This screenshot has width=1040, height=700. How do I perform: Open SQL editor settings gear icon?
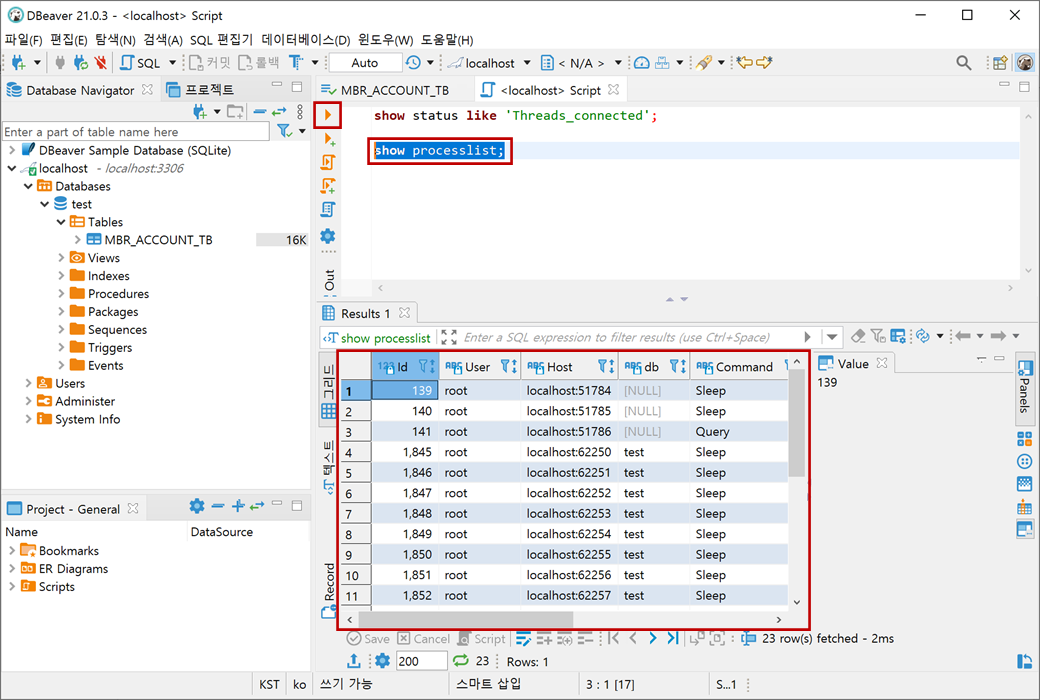328,236
